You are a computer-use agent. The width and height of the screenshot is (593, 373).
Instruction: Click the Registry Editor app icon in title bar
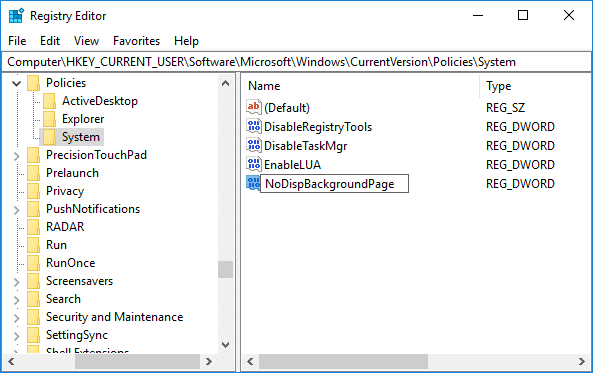[16, 16]
